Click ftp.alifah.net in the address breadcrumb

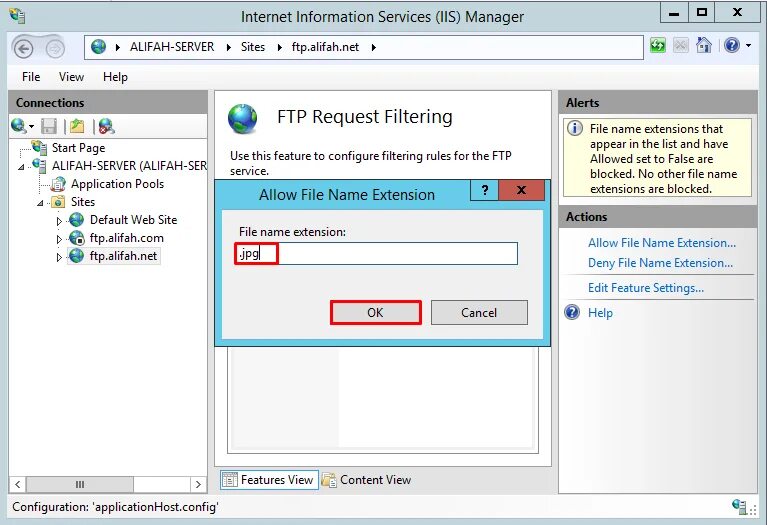coord(325,47)
